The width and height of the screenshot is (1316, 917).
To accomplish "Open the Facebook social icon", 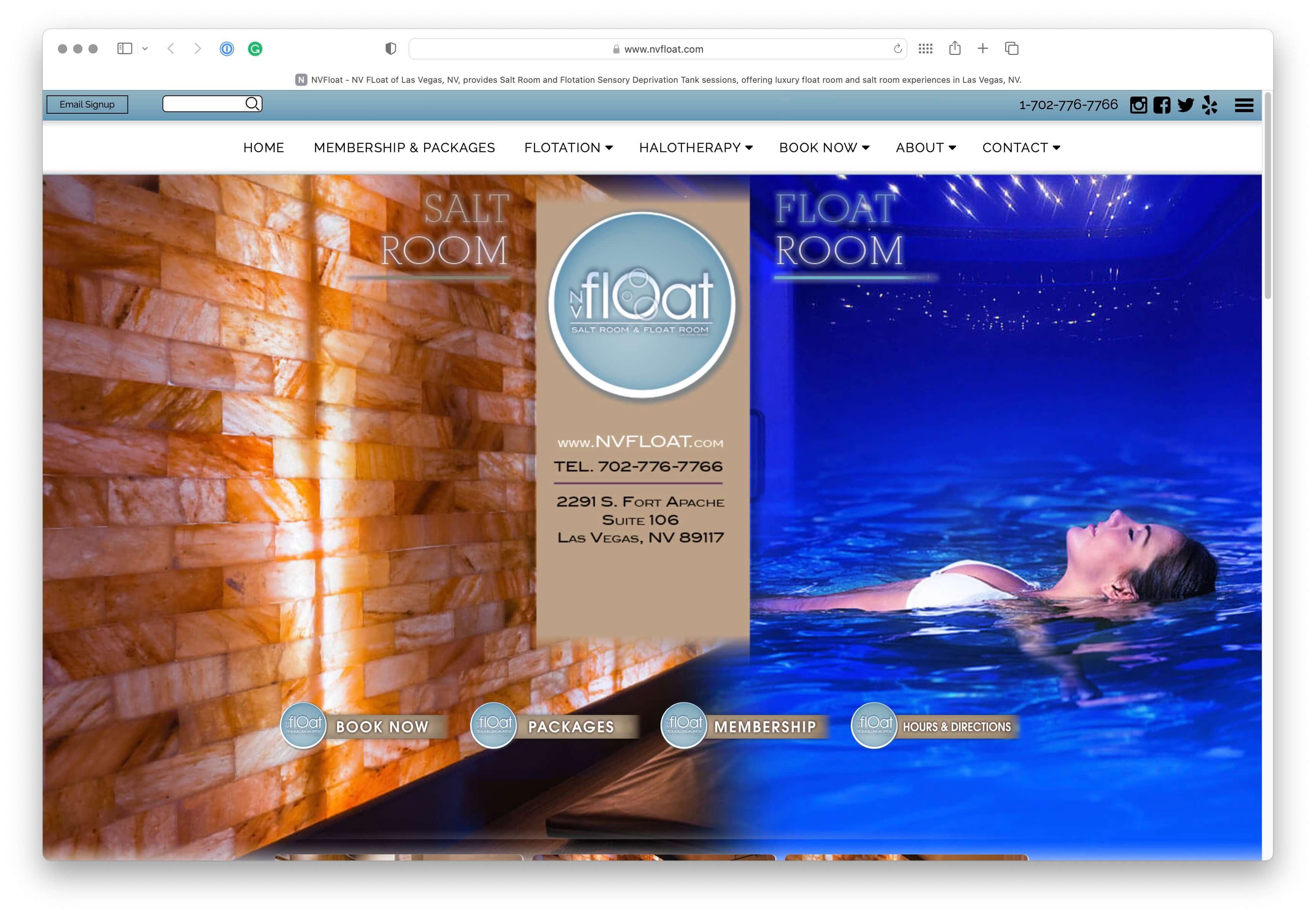I will click(1161, 105).
